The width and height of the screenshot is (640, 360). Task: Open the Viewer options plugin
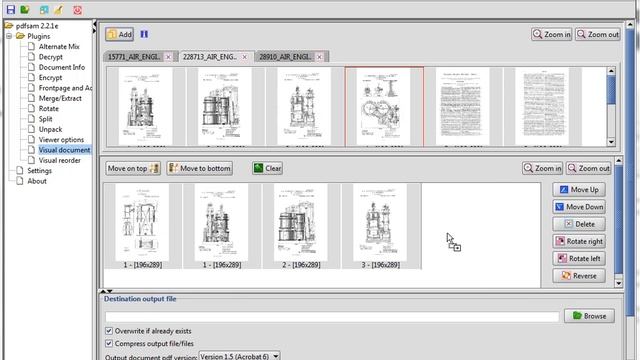(x=61, y=140)
